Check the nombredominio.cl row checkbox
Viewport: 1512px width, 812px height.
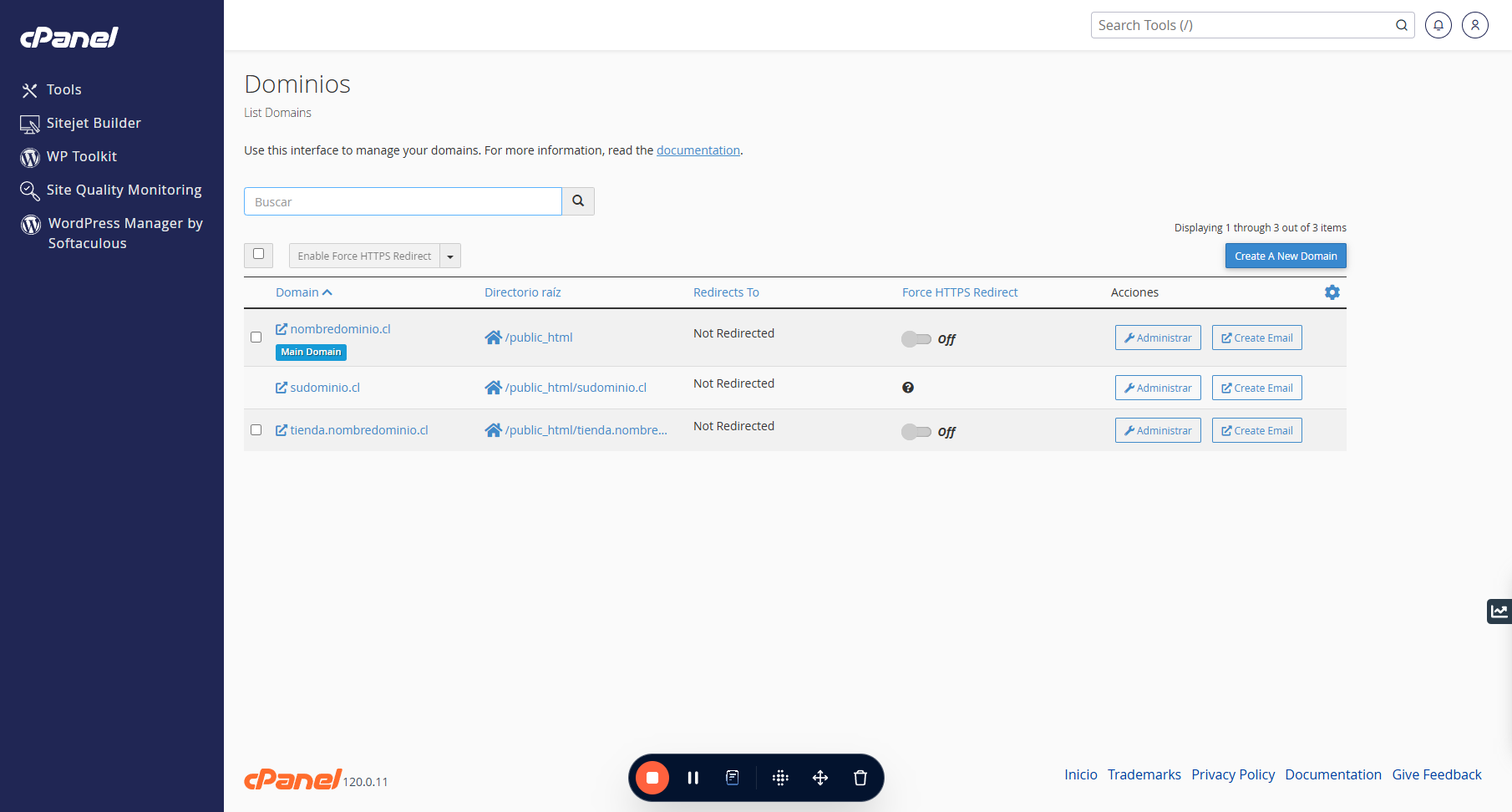pos(256,337)
